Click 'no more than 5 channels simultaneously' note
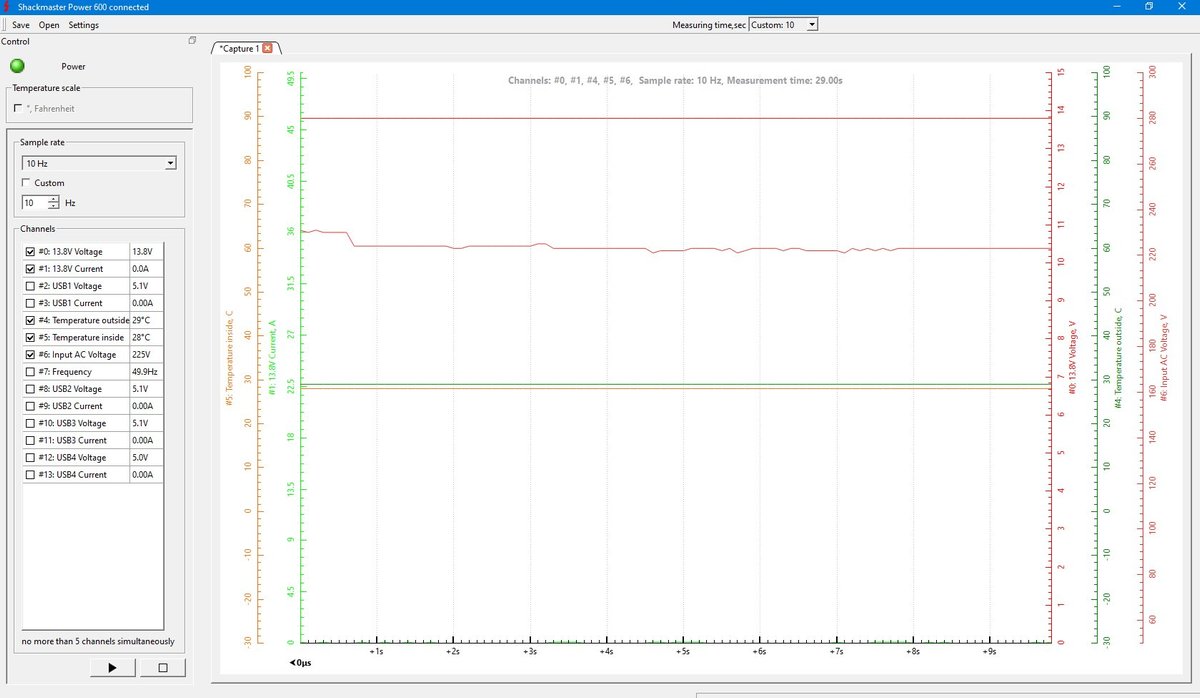 coord(97,641)
